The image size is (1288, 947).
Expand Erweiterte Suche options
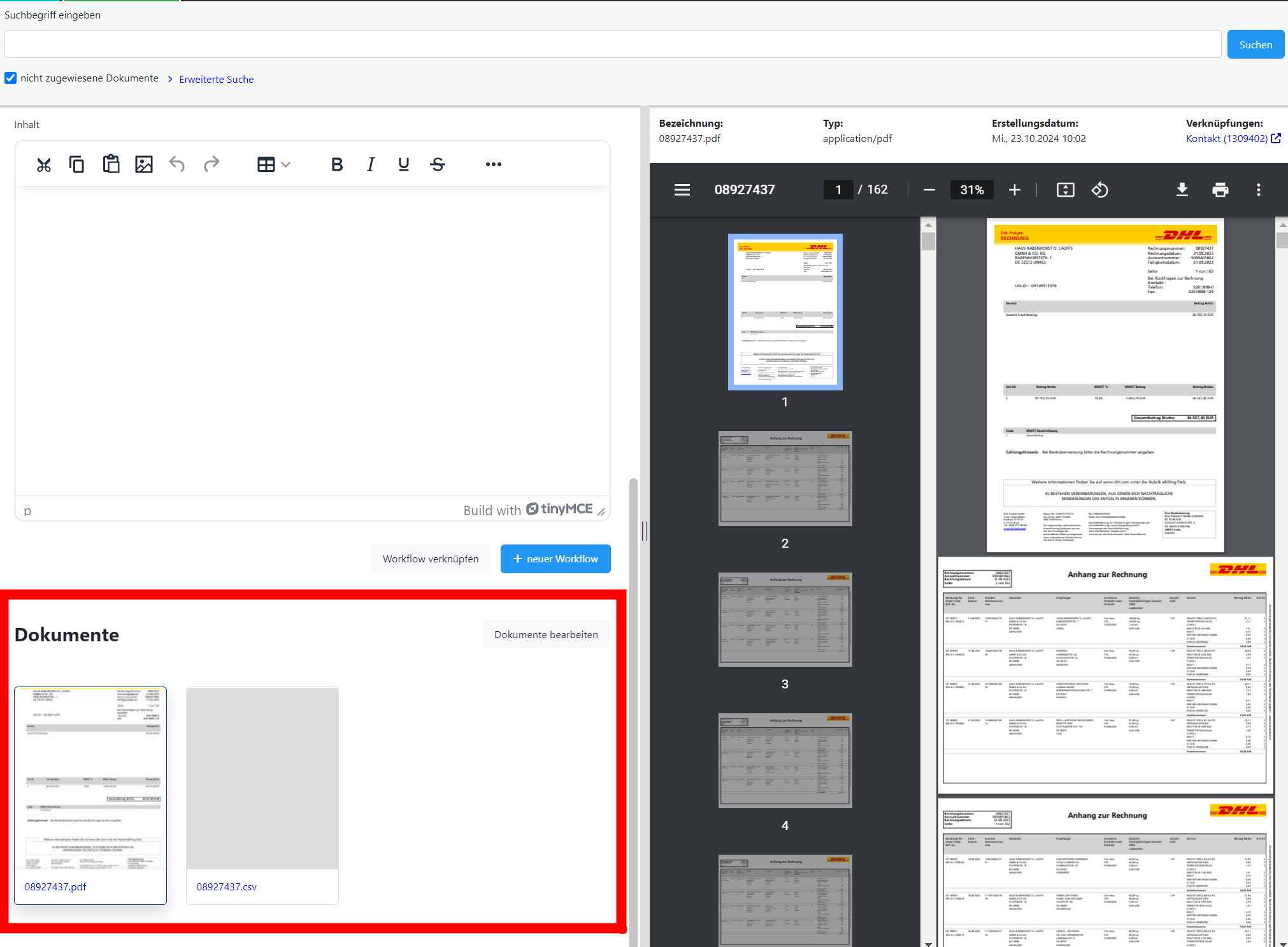tap(216, 80)
